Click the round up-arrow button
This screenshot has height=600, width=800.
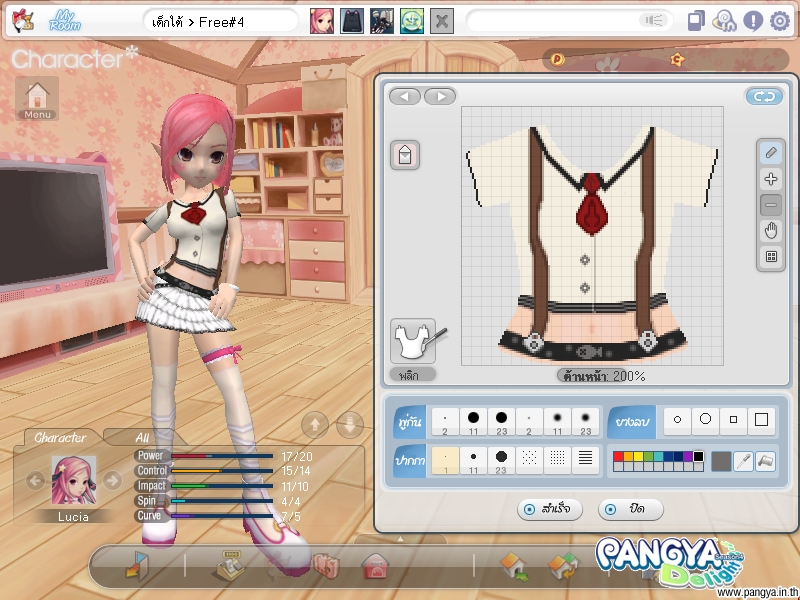pos(315,424)
